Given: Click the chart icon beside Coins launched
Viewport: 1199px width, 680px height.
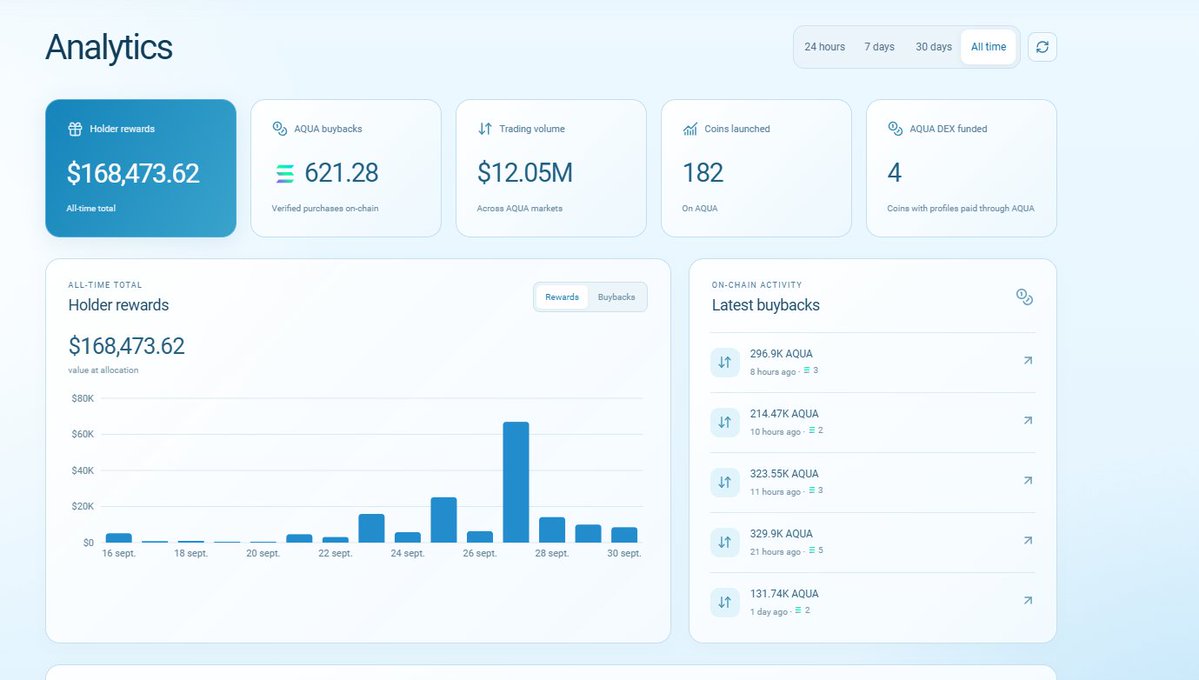Looking at the screenshot, I should [690, 129].
